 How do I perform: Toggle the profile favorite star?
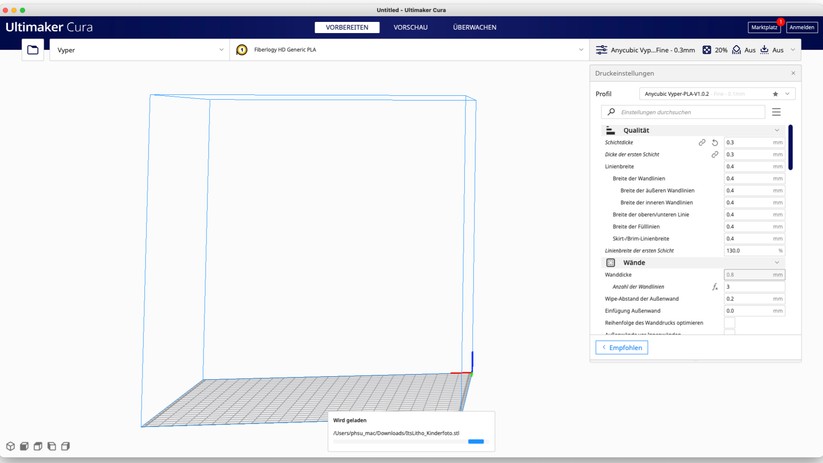pyautogui.click(x=775, y=94)
